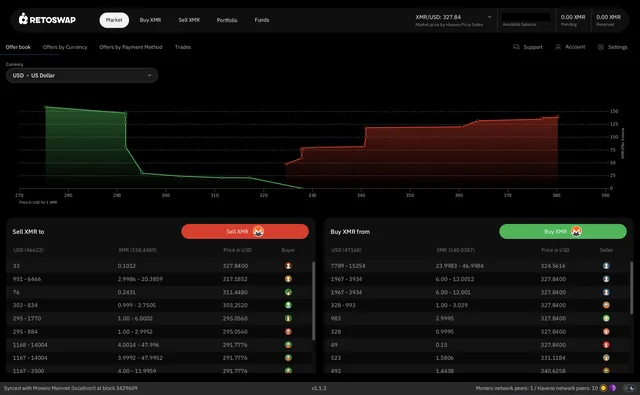This screenshot has width=640, height=395.
Task: Click the green Buy XMR button
Action: click(562, 231)
